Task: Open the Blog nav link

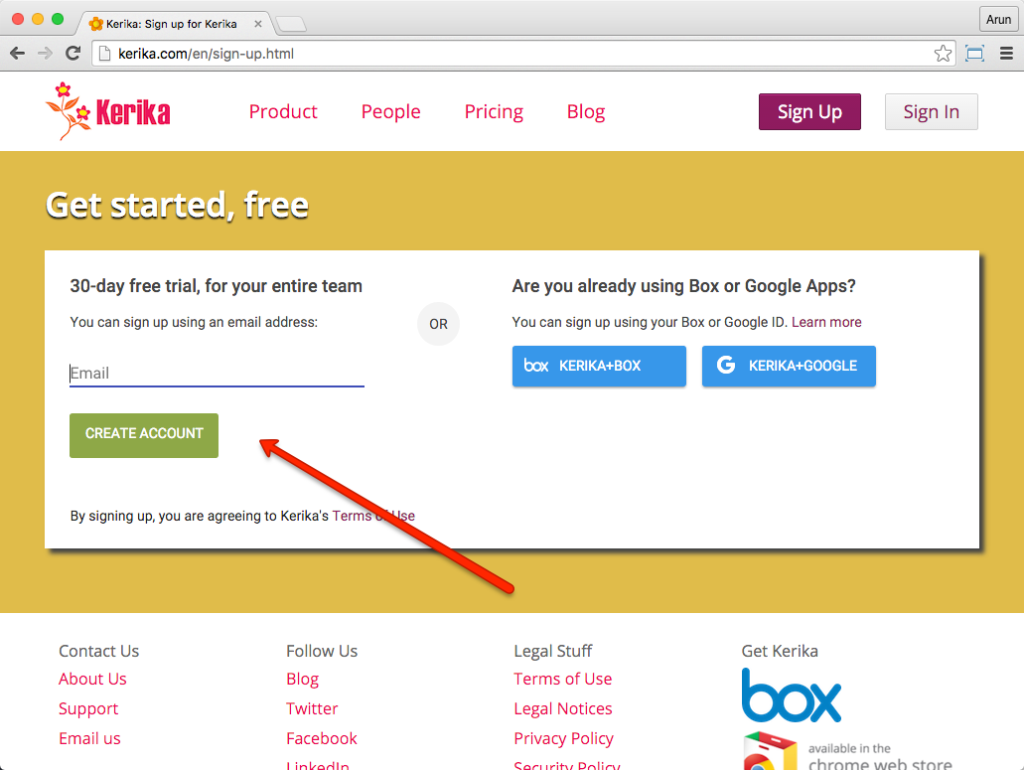Action: (x=586, y=112)
